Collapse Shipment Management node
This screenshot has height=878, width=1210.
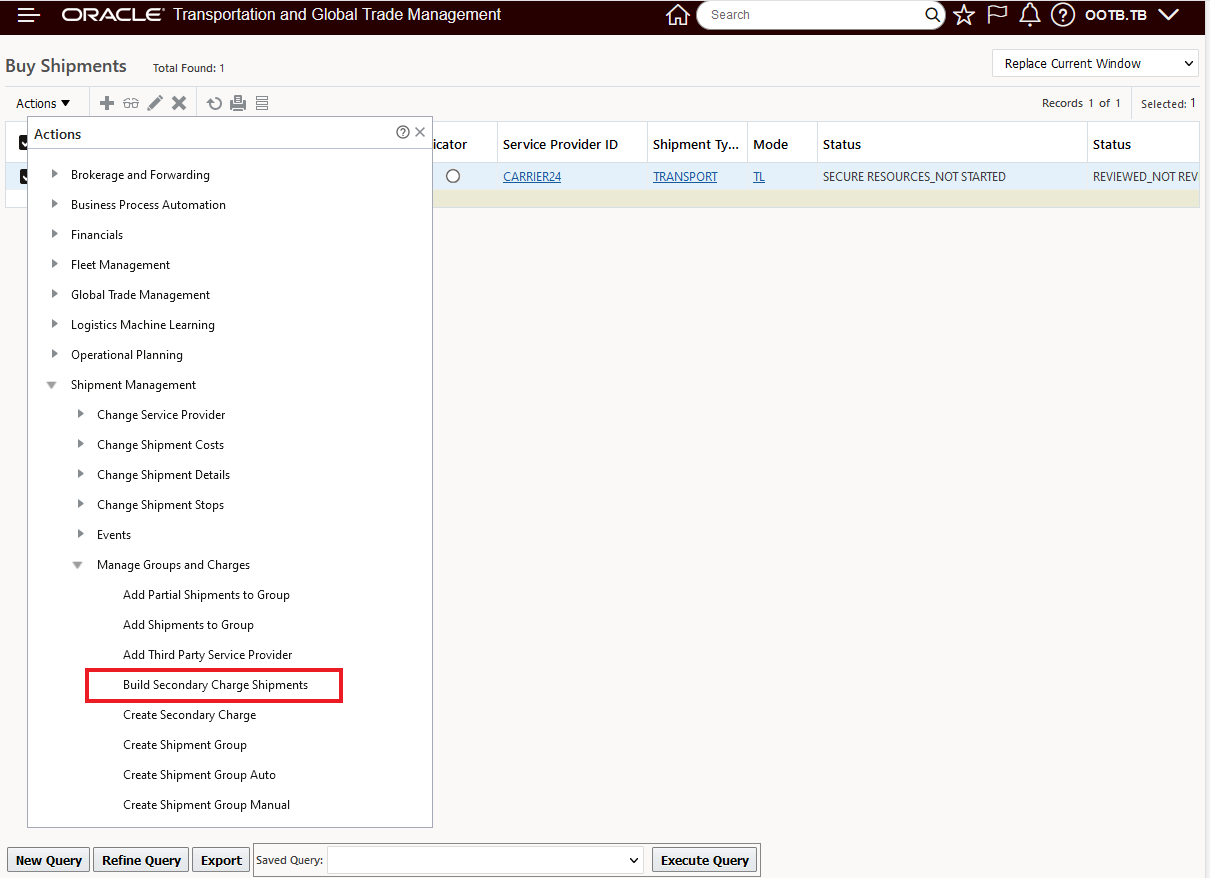pos(52,385)
